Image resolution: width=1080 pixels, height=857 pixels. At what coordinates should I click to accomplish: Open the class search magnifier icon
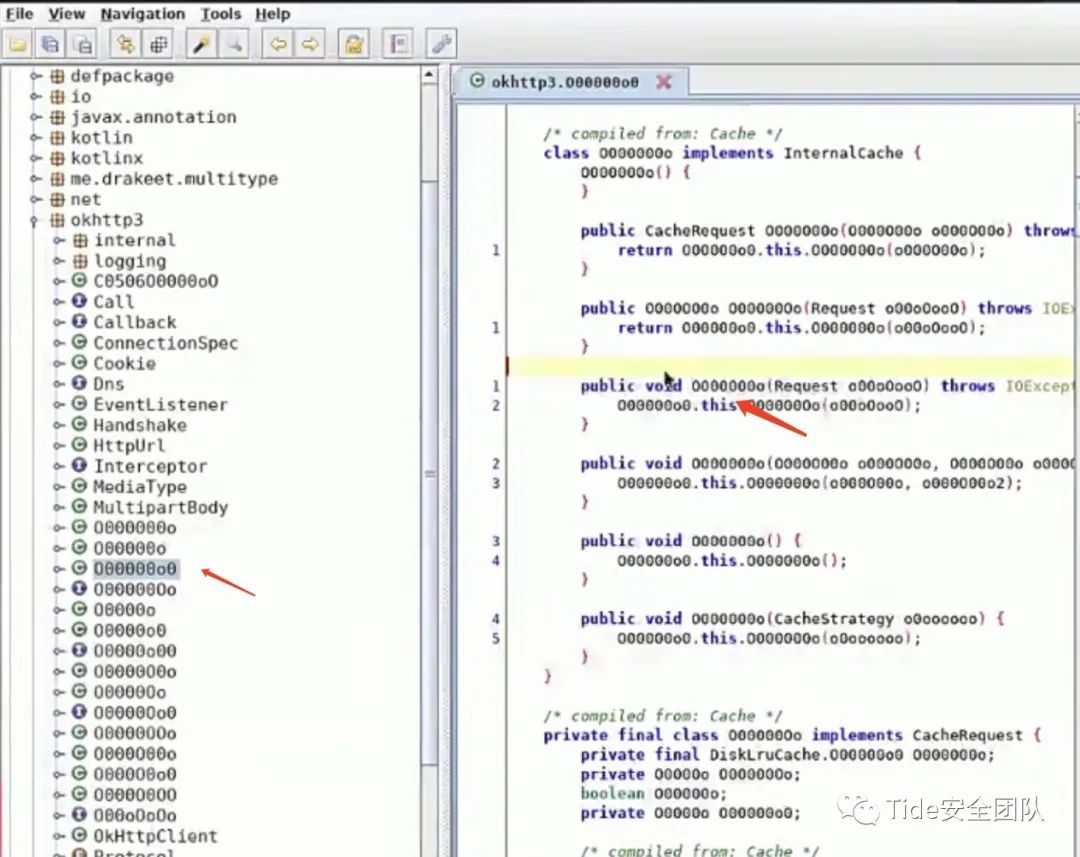pos(234,44)
